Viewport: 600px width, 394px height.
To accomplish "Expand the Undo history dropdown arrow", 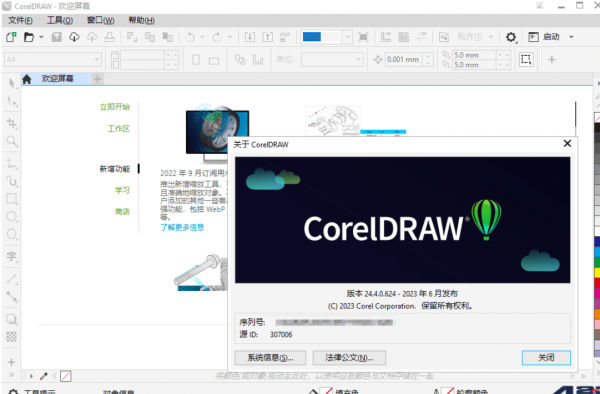I will click(x=202, y=37).
